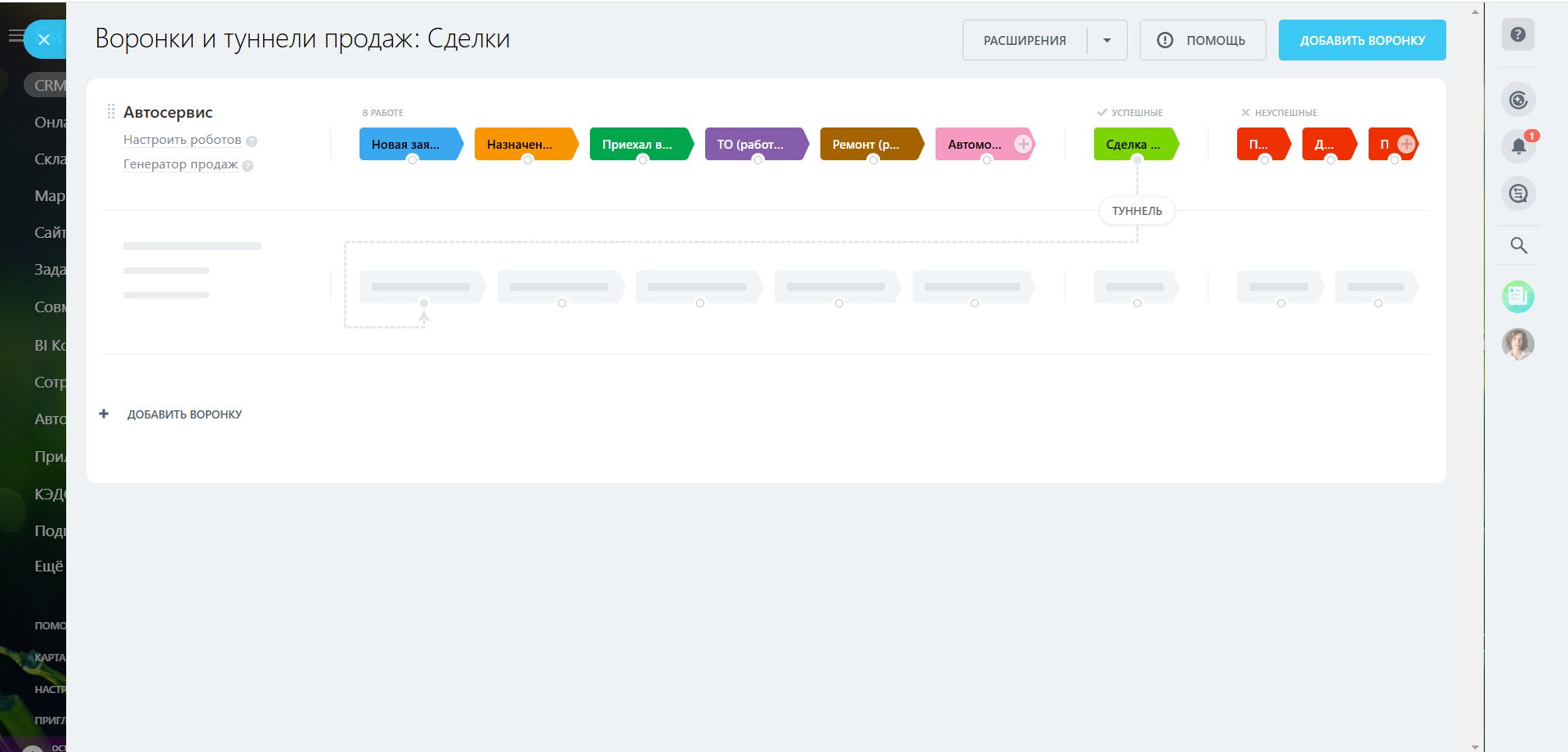The image size is (1568, 752).
Task: Open the green feed icon in right sidebar
Action: [1517, 296]
